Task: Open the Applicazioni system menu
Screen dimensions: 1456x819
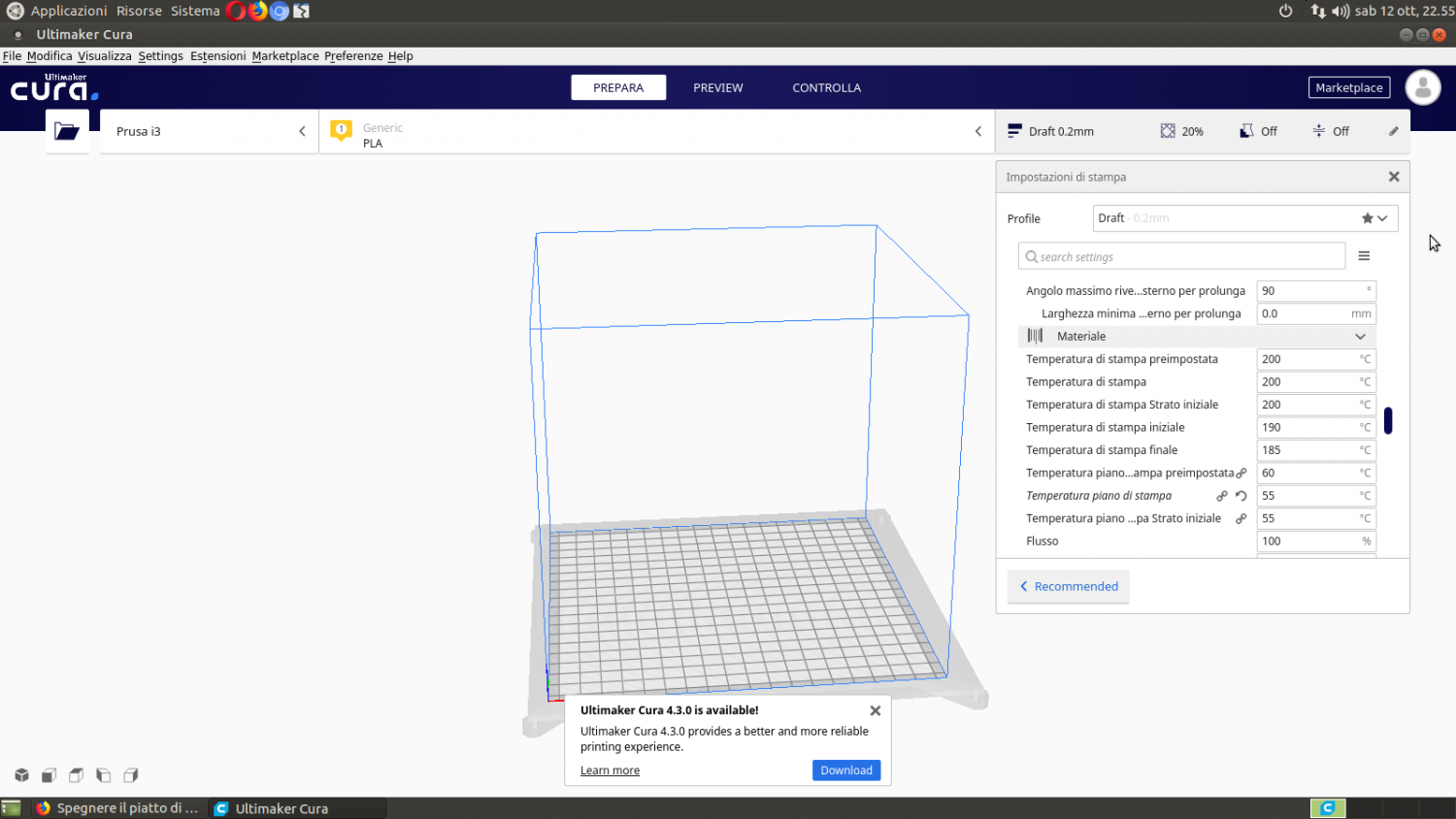Action: pyautogui.click(x=68, y=11)
